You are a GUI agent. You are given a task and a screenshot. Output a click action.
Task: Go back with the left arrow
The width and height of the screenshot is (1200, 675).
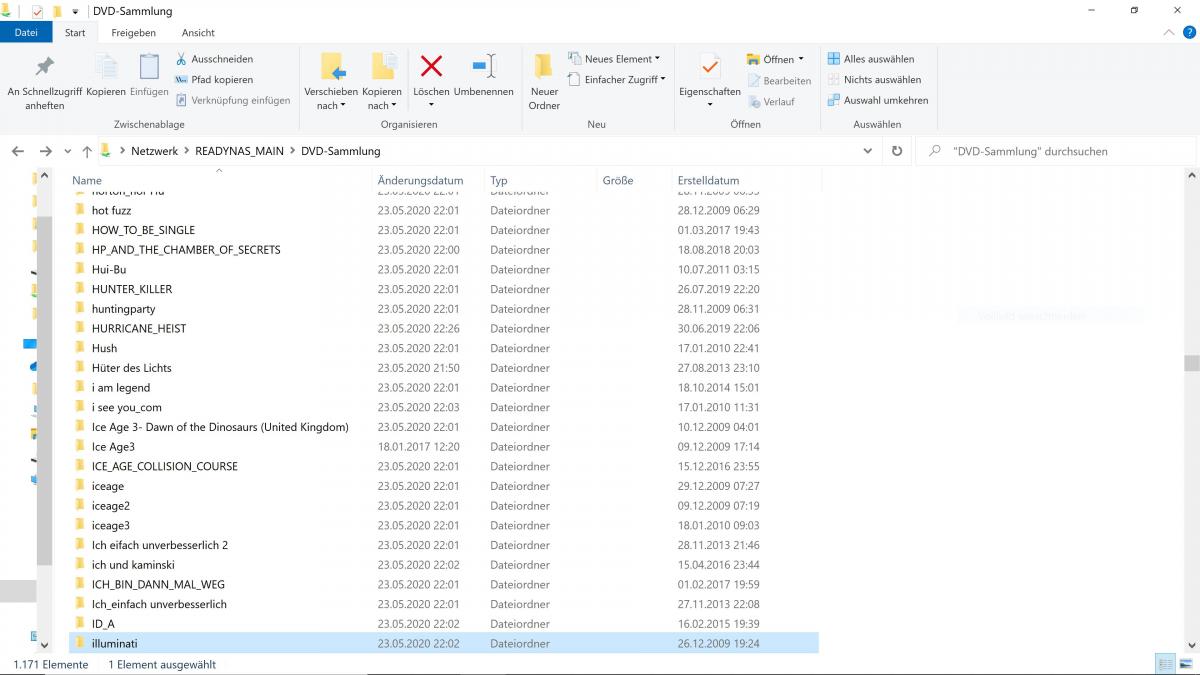click(x=18, y=151)
